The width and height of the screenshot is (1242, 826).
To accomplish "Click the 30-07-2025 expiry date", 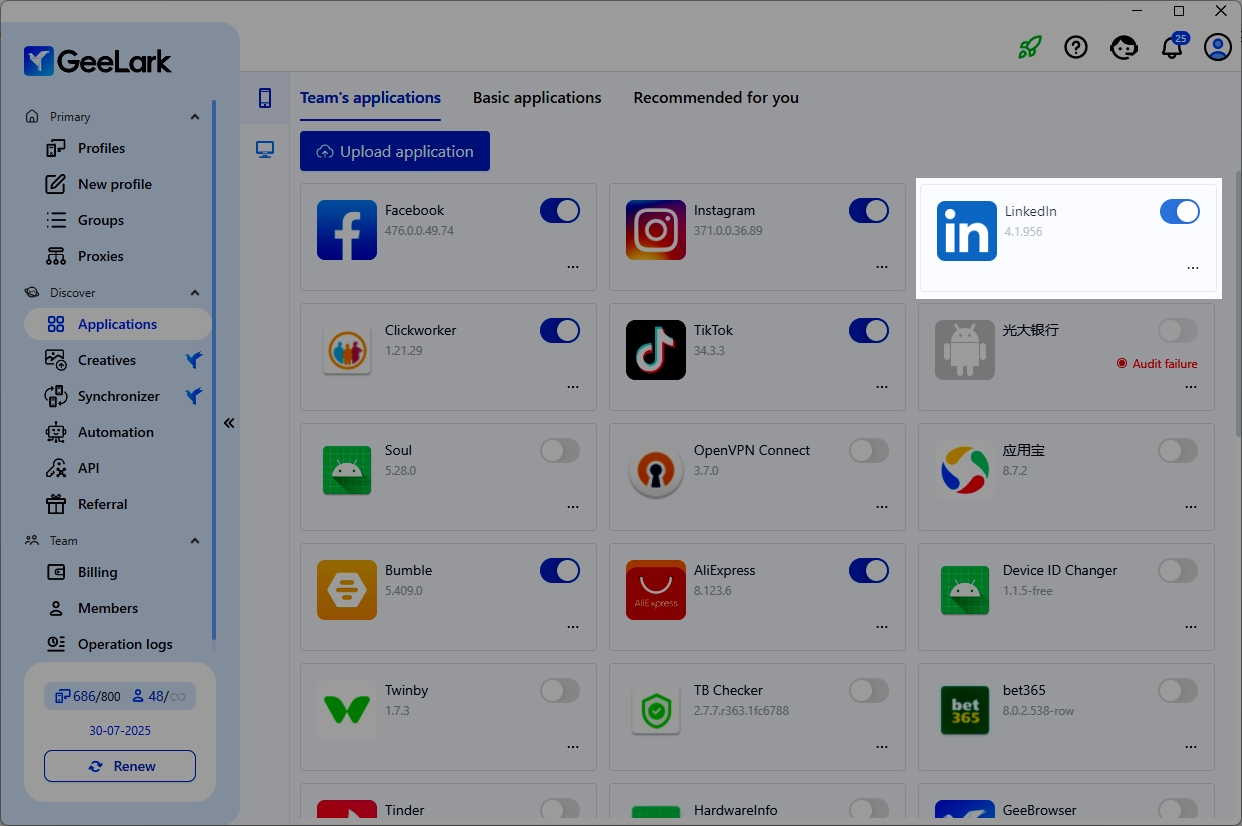I will (x=120, y=731).
